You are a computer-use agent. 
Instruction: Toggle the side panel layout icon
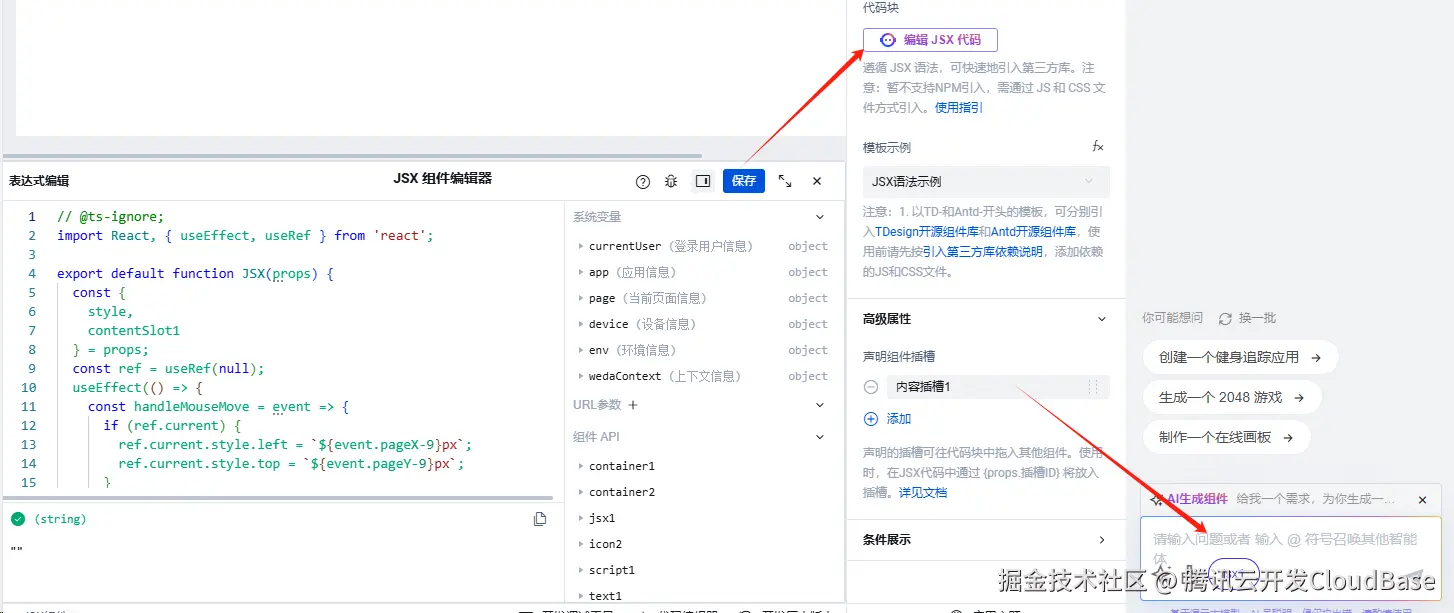pyautogui.click(x=703, y=181)
